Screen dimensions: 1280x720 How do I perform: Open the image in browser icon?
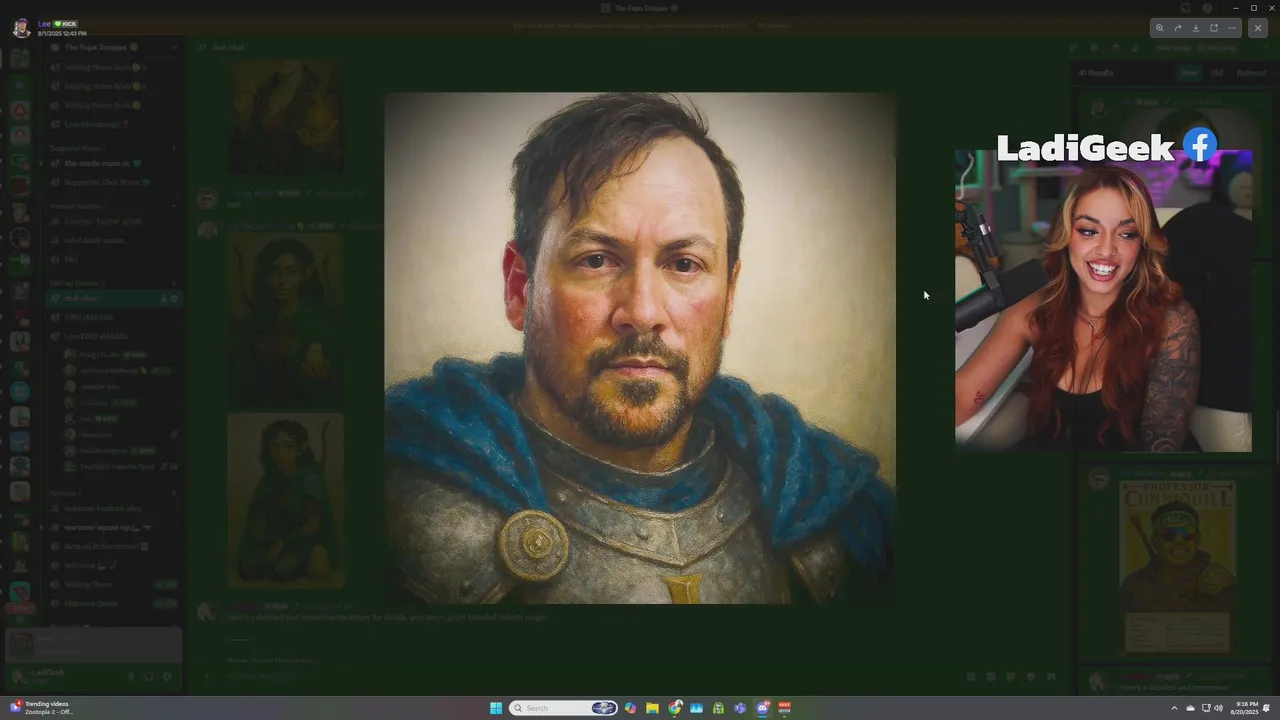[1214, 28]
